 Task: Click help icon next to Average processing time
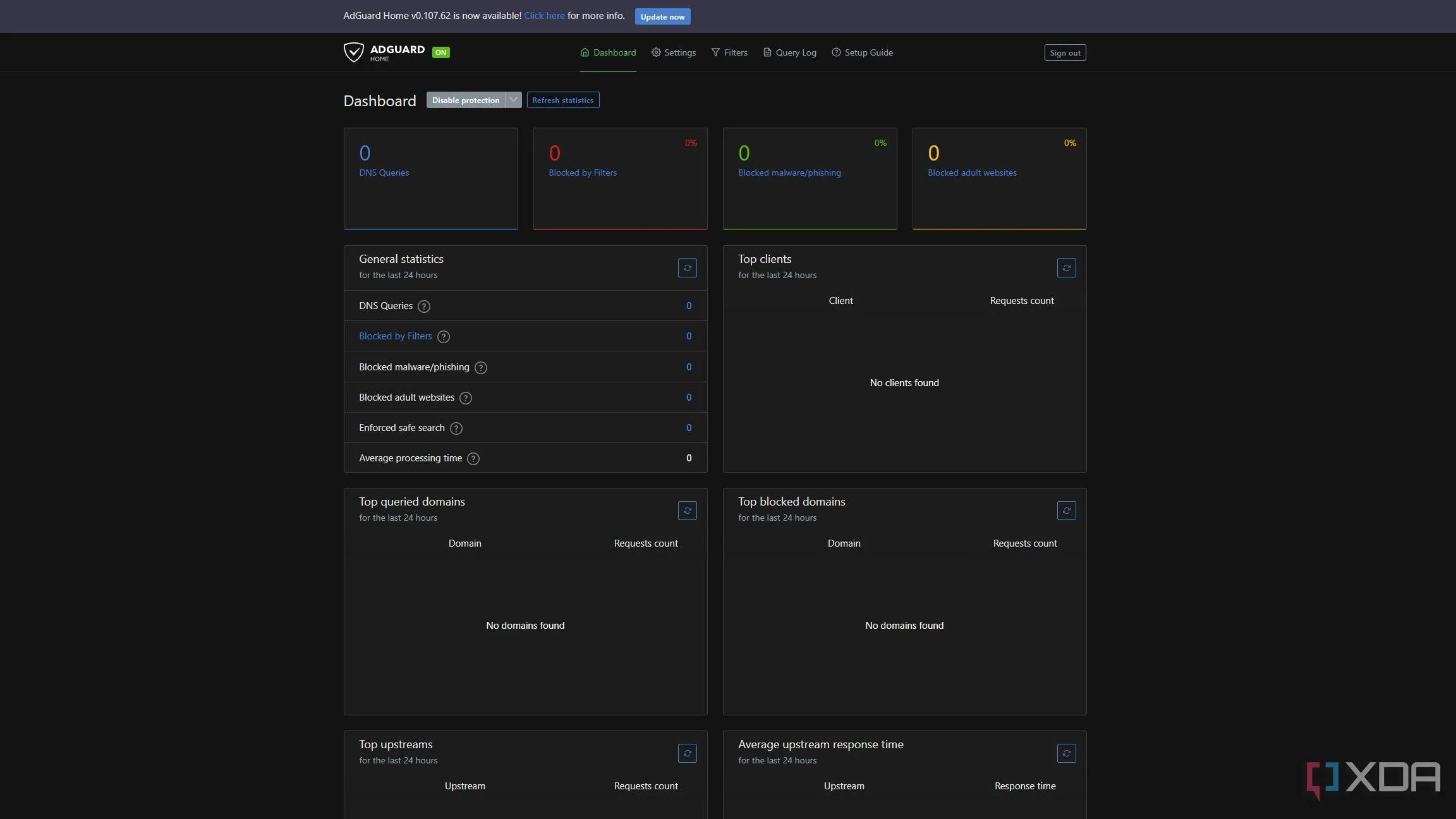pyautogui.click(x=473, y=459)
